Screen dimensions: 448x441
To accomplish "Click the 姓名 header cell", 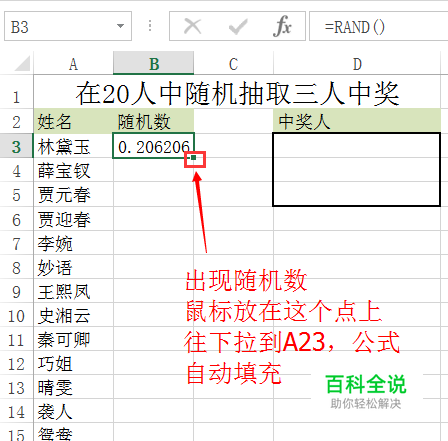I will 73,121.
